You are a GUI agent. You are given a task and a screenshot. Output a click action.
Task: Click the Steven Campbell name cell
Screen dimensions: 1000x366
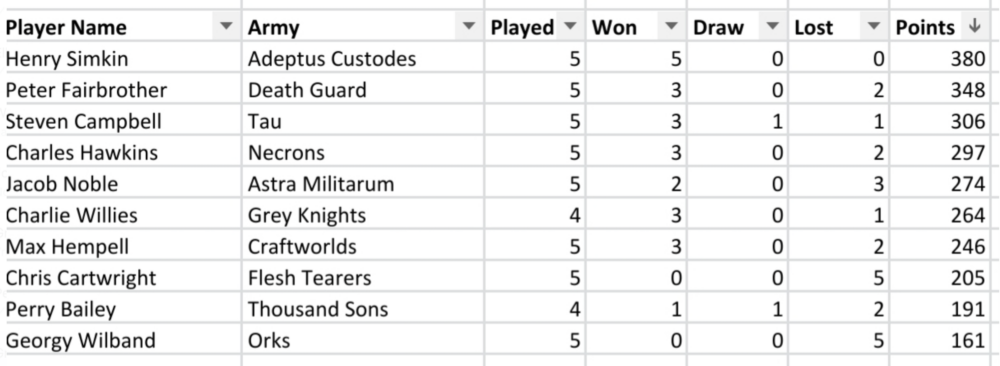click(122, 121)
